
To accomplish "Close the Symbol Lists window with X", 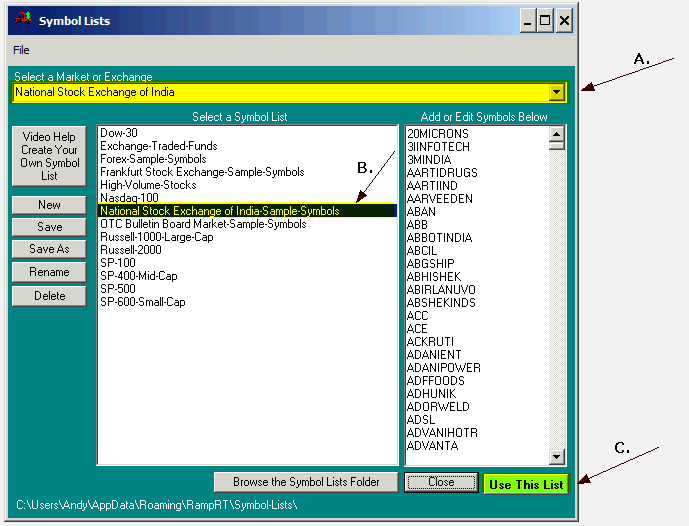I will tap(564, 21).
